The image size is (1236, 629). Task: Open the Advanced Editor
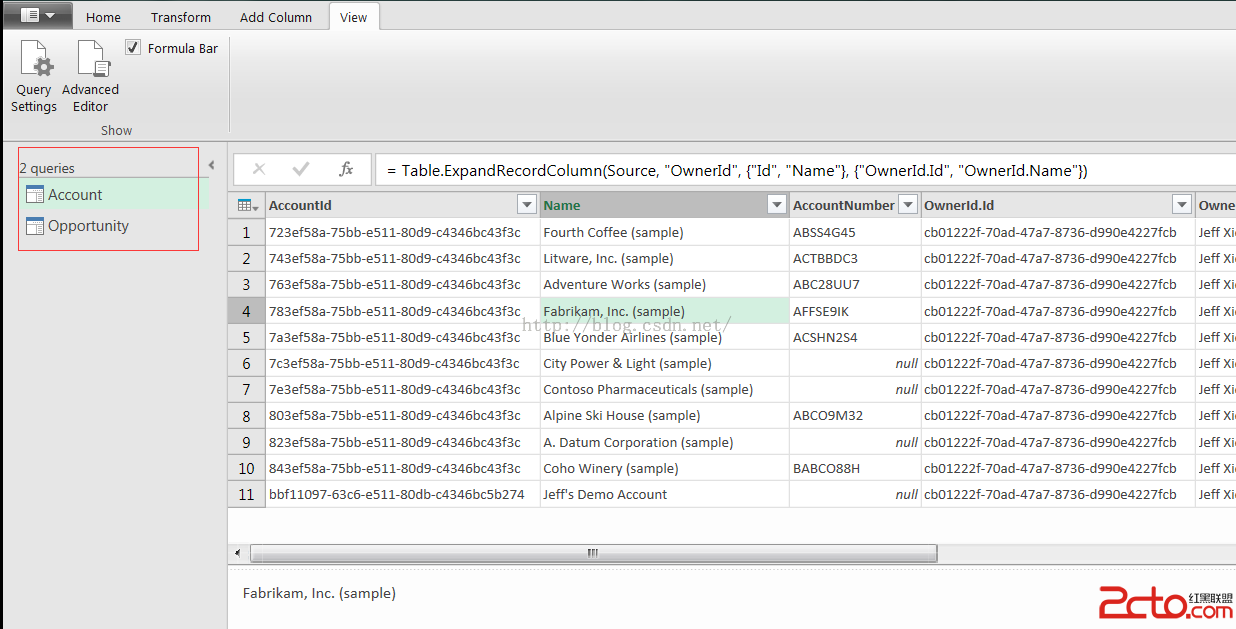point(90,77)
